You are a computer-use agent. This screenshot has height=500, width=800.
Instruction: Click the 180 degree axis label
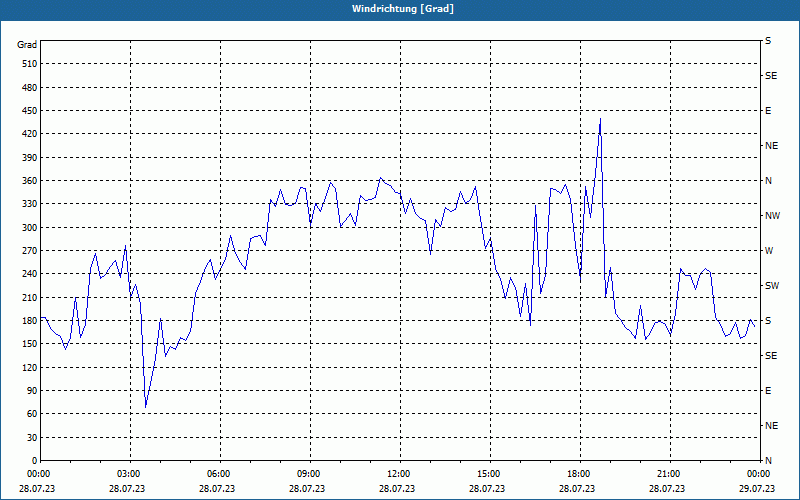30,321
